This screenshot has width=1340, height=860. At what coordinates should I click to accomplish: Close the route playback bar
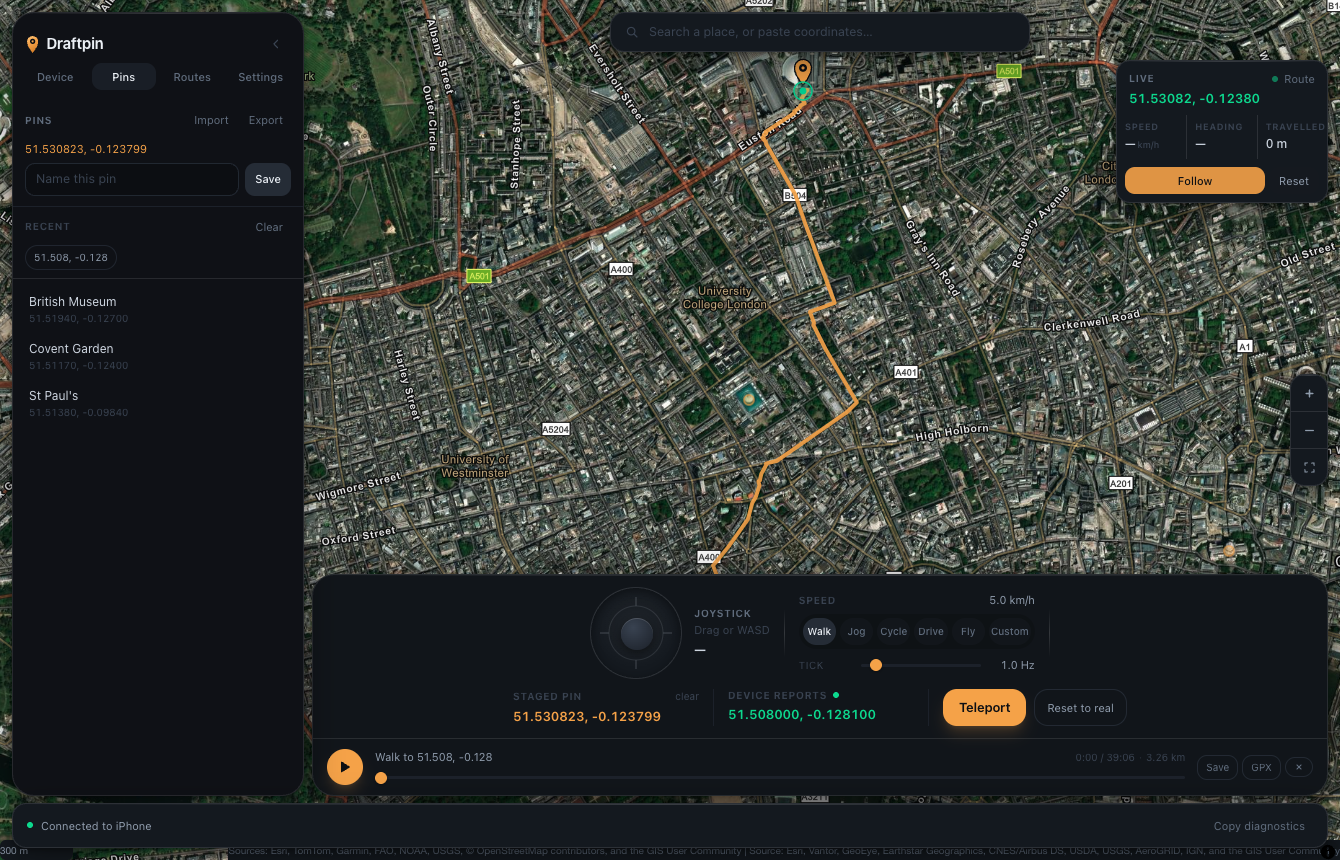coord(1299,767)
